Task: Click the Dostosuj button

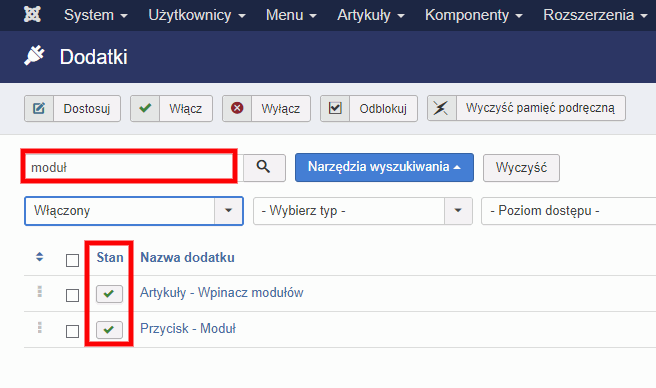Action: 72,108
